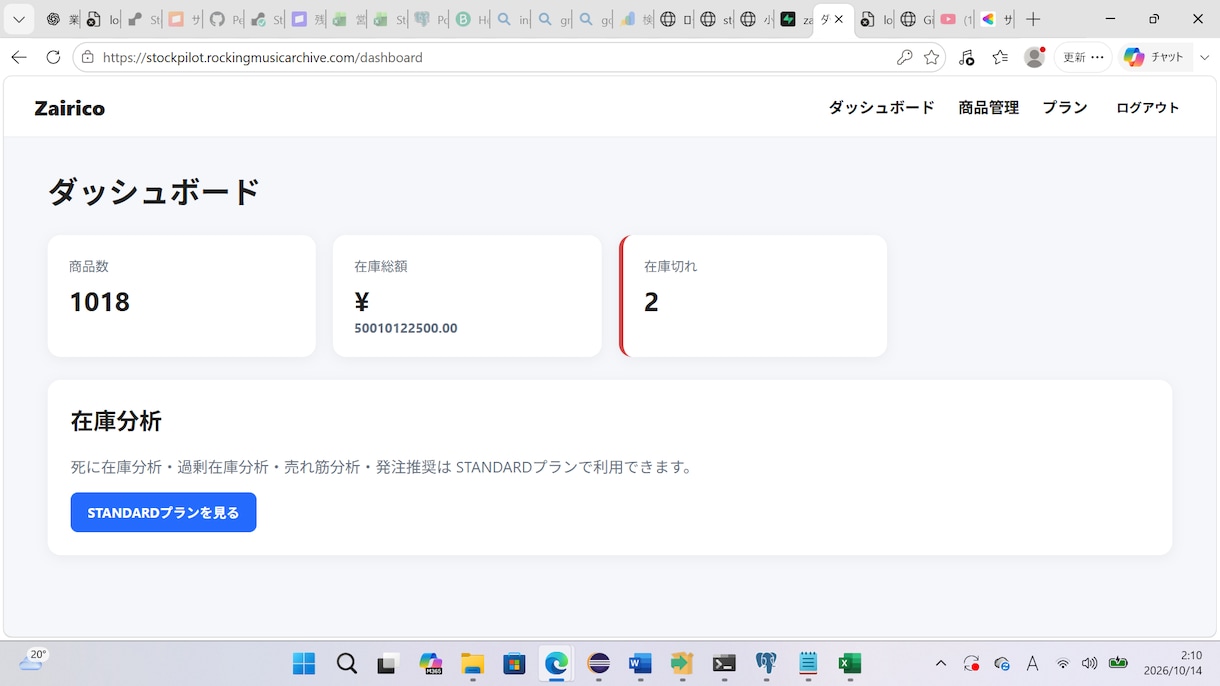Switch to the green B icon tab
Viewport: 1220px width, 686px height.
[472, 19]
